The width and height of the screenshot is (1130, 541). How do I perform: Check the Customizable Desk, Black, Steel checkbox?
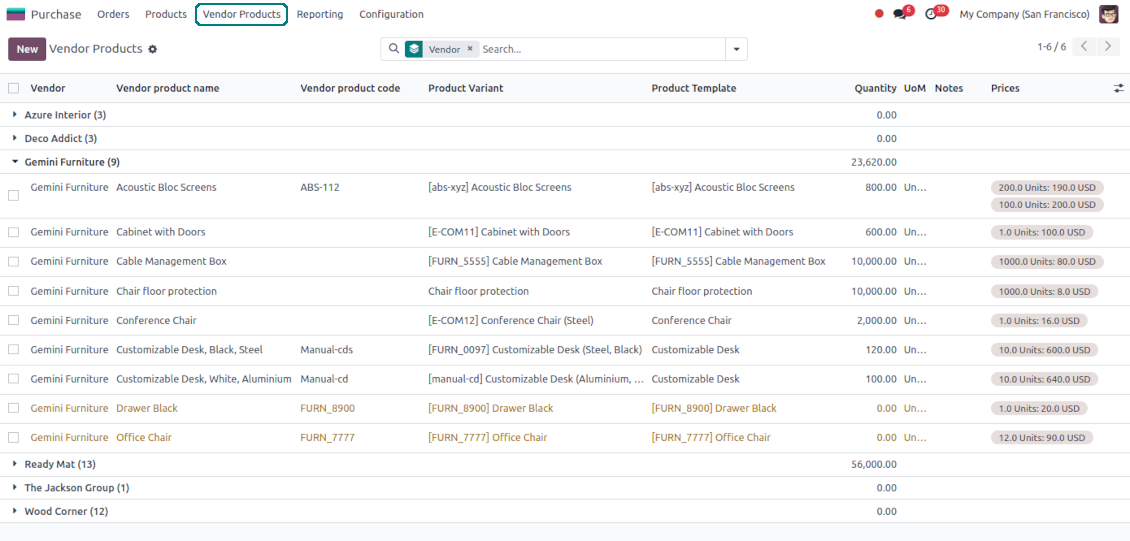(x=14, y=349)
